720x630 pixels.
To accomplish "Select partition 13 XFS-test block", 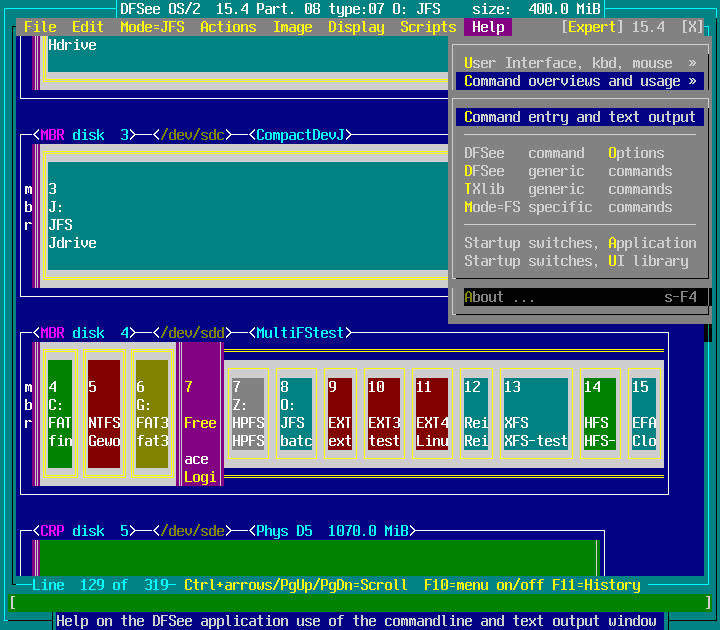I will click(536, 414).
